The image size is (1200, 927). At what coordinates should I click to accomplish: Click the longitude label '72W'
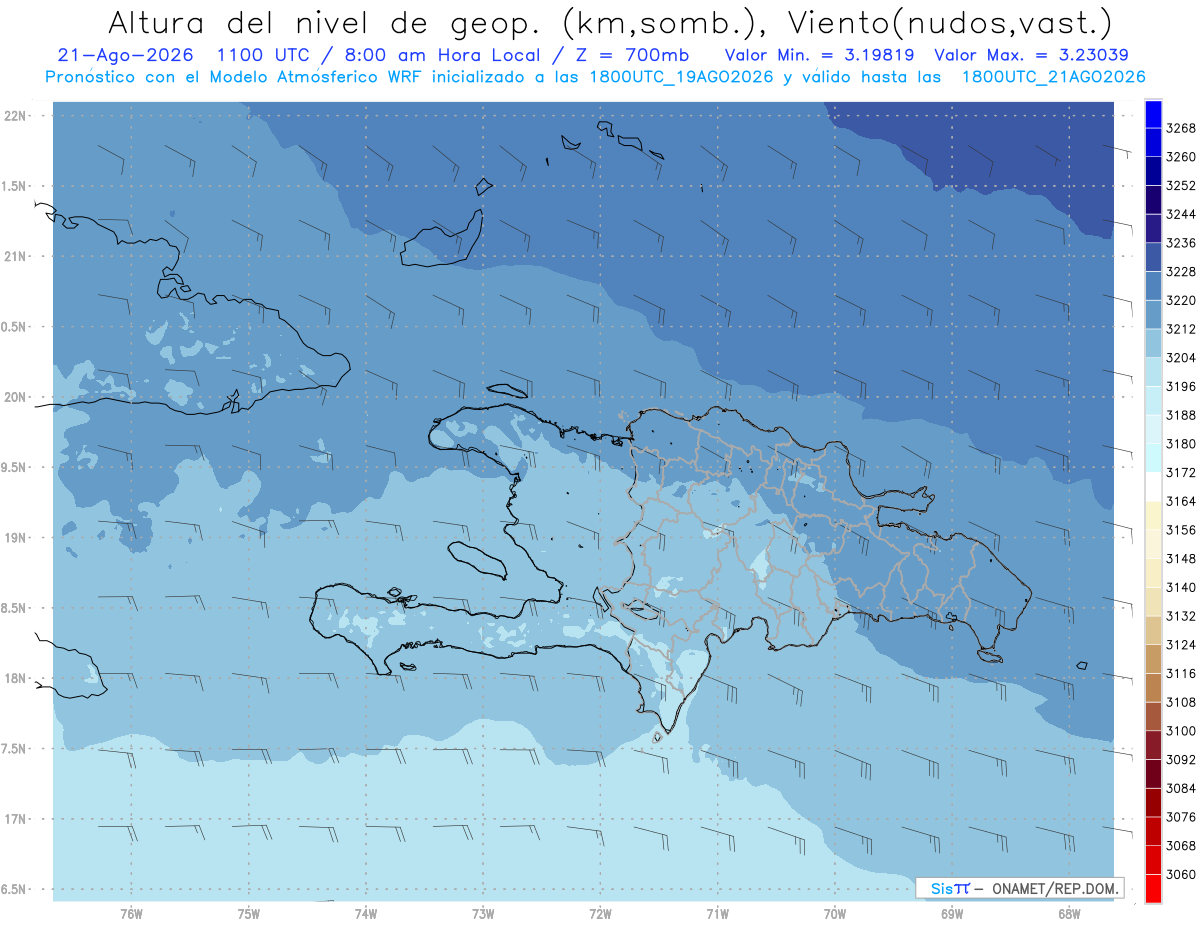tap(600, 913)
